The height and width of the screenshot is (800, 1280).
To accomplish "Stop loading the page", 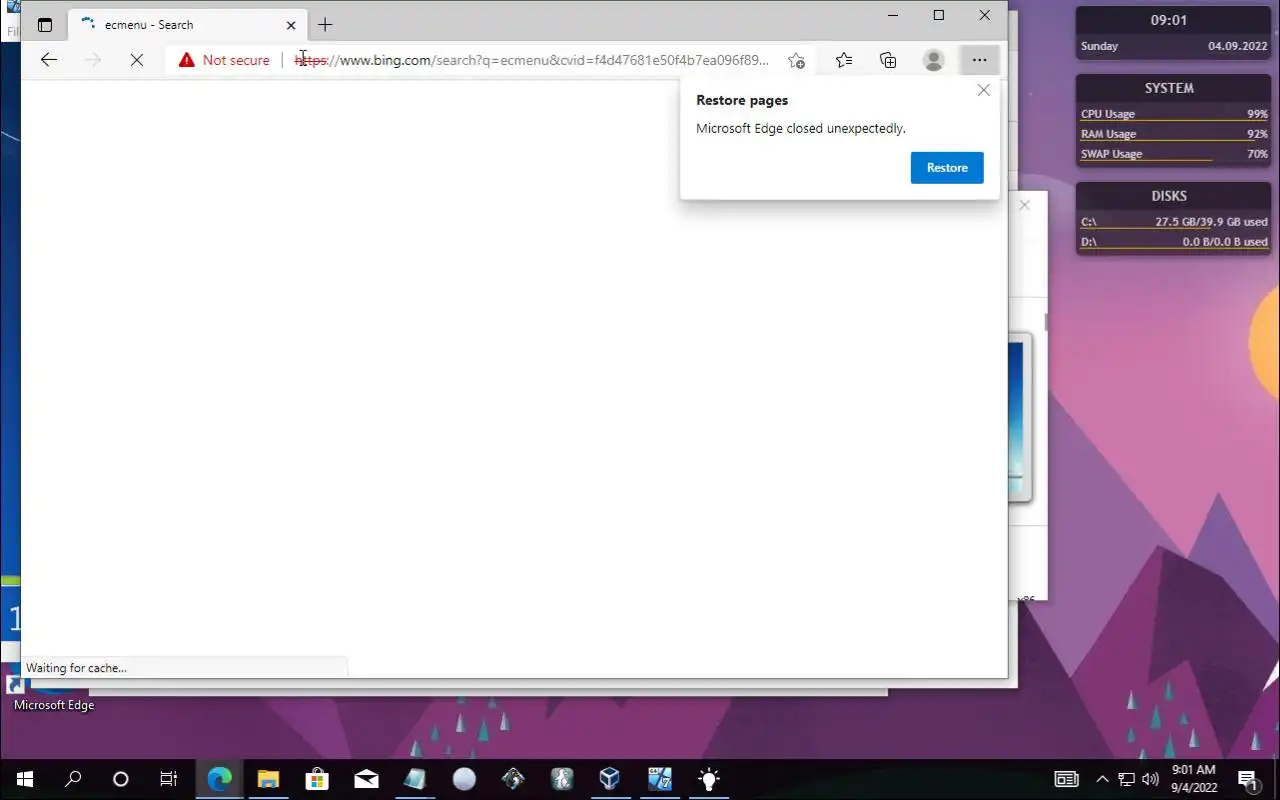I will pyautogui.click(x=137, y=60).
